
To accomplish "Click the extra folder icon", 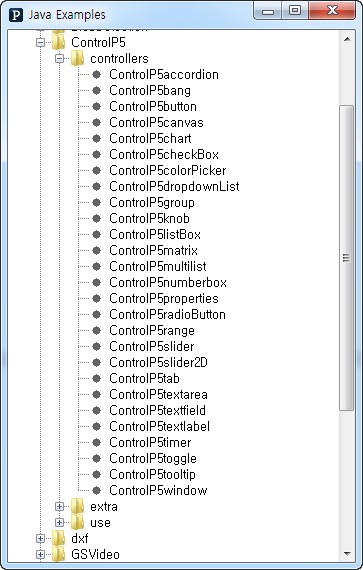I will click(x=77, y=506).
